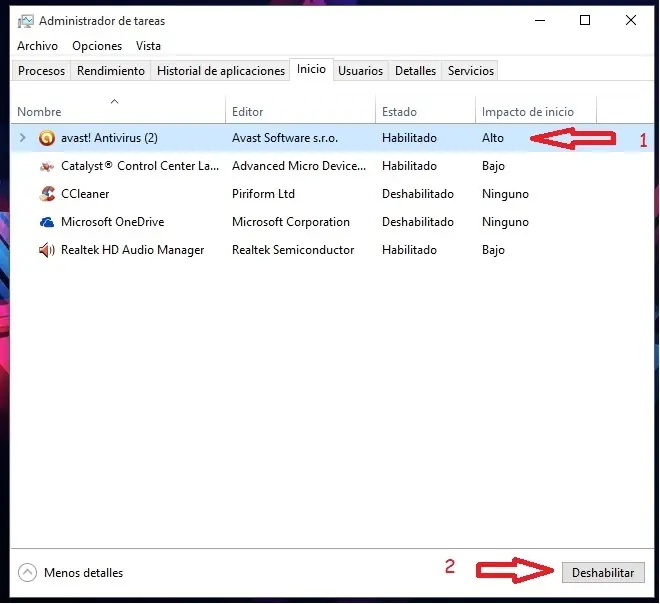660x604 pixels.
Task: Click the Realtek HD Audio speaker icon
Action: 47,250
